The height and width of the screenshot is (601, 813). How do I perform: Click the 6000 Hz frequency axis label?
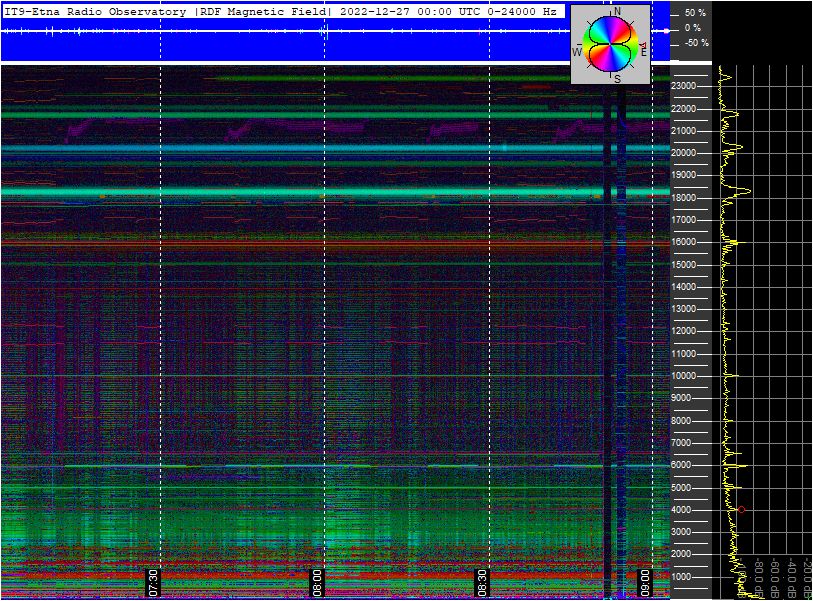pos(684,465)
